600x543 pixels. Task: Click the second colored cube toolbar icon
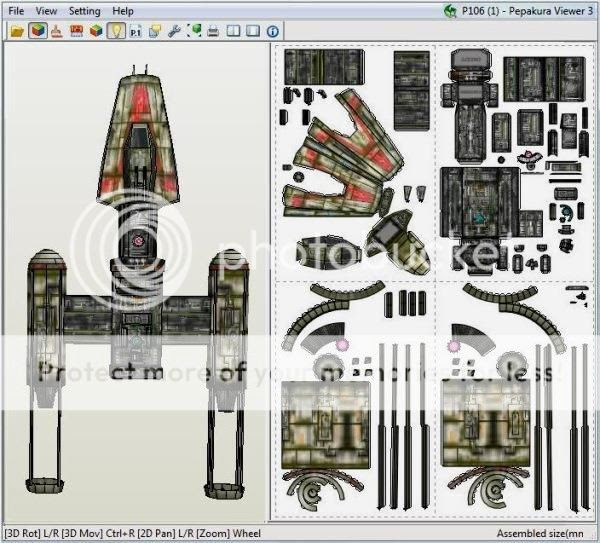coord(96,31)
